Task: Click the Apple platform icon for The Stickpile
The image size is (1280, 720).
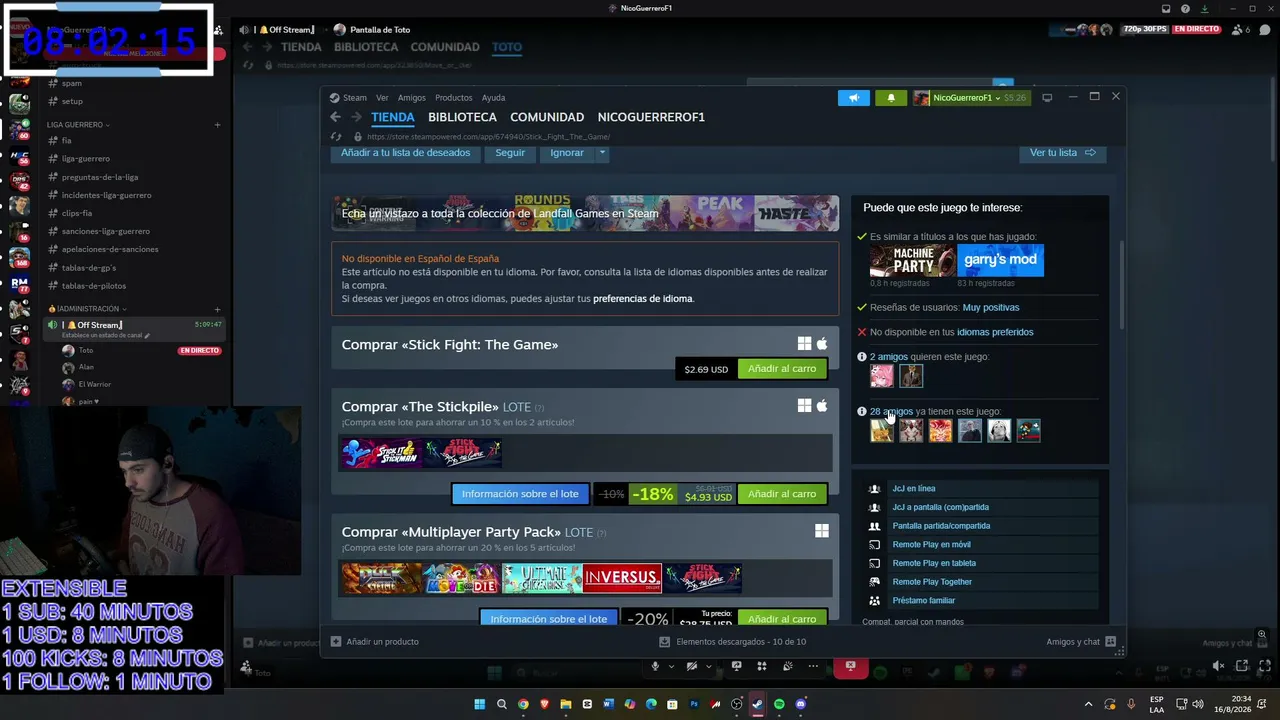Action: pyautogui.click(x=822, y=406)
